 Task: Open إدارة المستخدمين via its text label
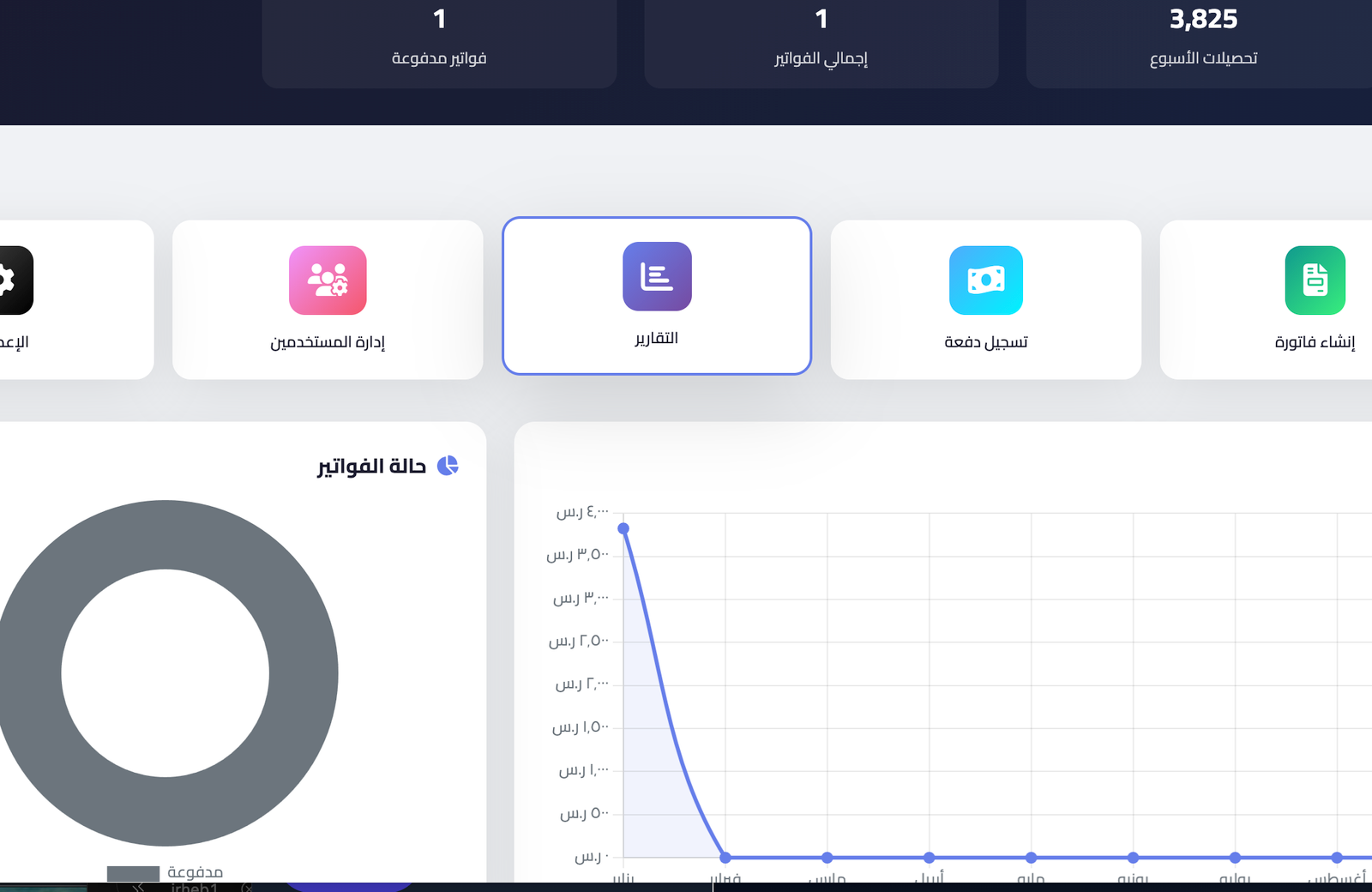[328, 342]
